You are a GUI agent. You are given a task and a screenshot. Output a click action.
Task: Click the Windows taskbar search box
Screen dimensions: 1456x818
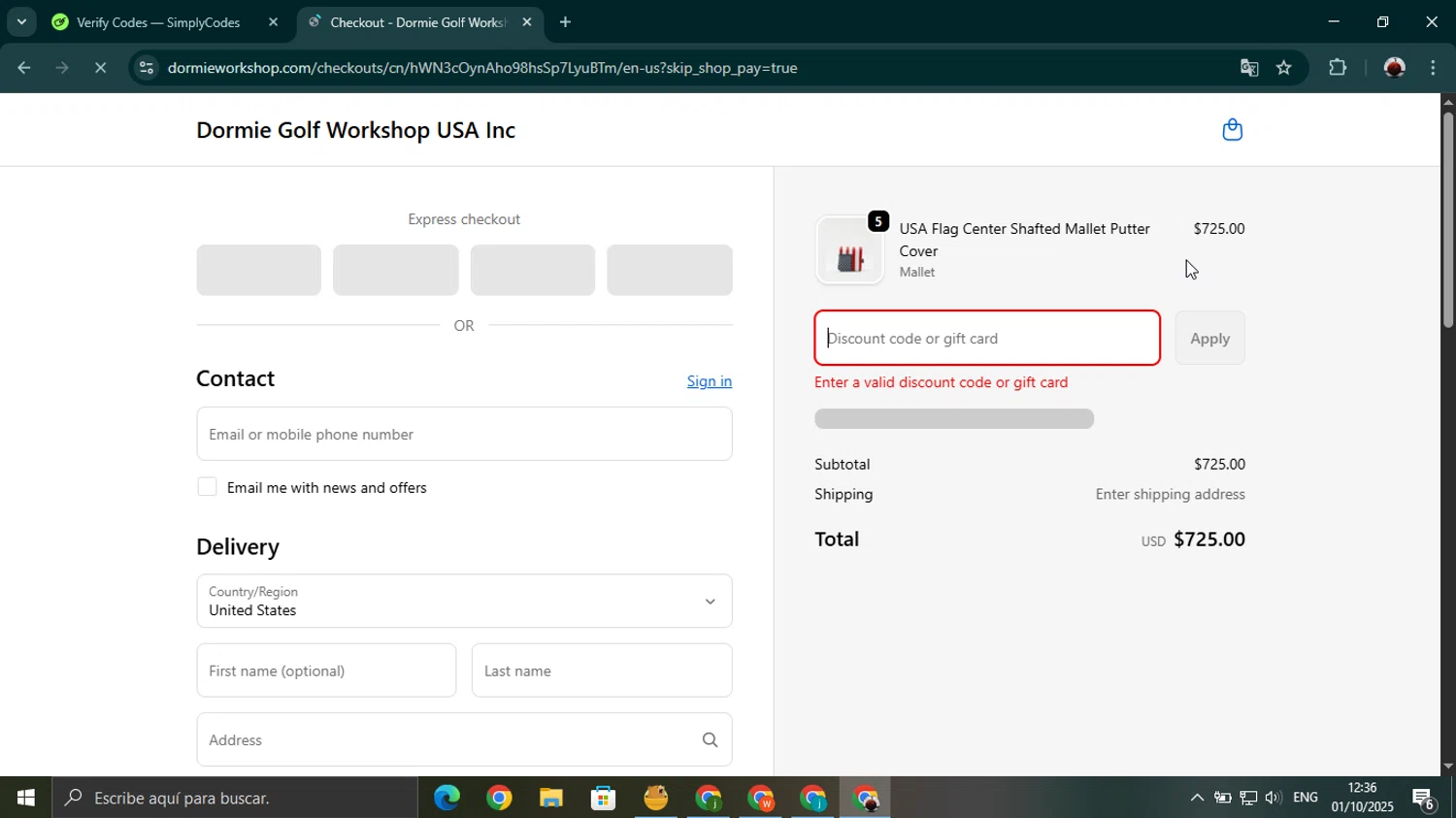[x=235, y=798]
